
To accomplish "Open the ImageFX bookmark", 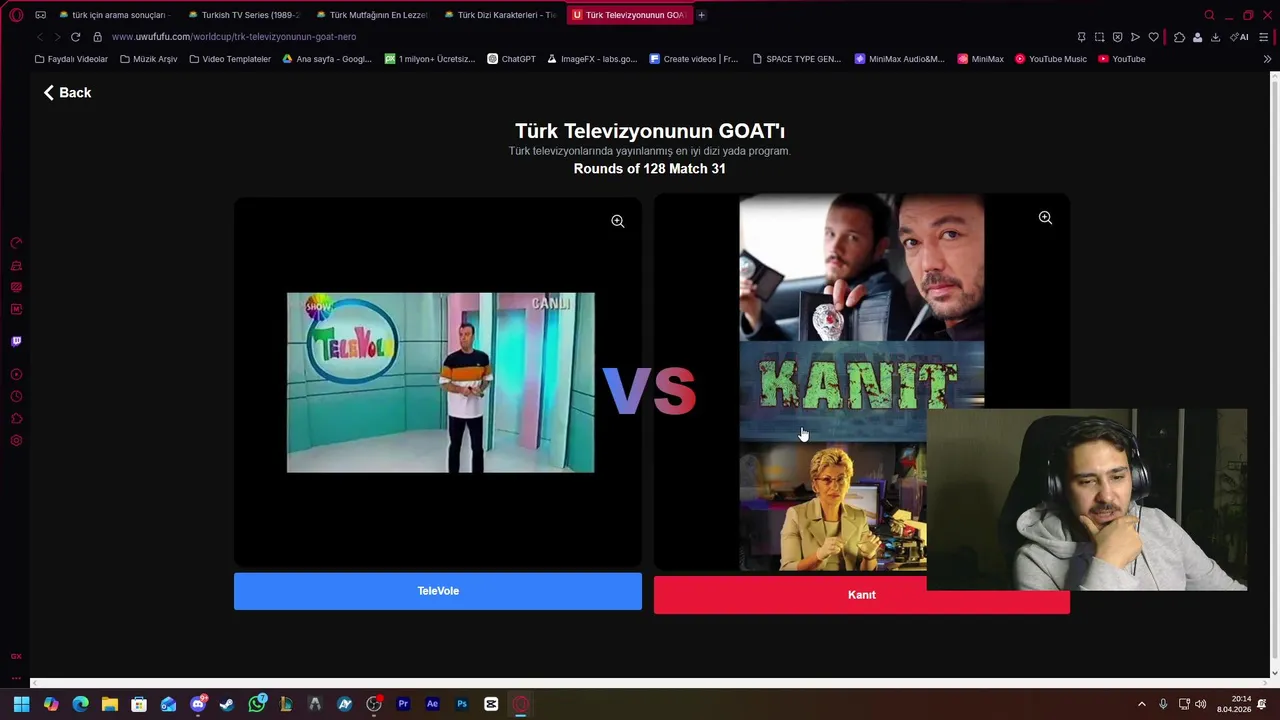I will (592, 59).
